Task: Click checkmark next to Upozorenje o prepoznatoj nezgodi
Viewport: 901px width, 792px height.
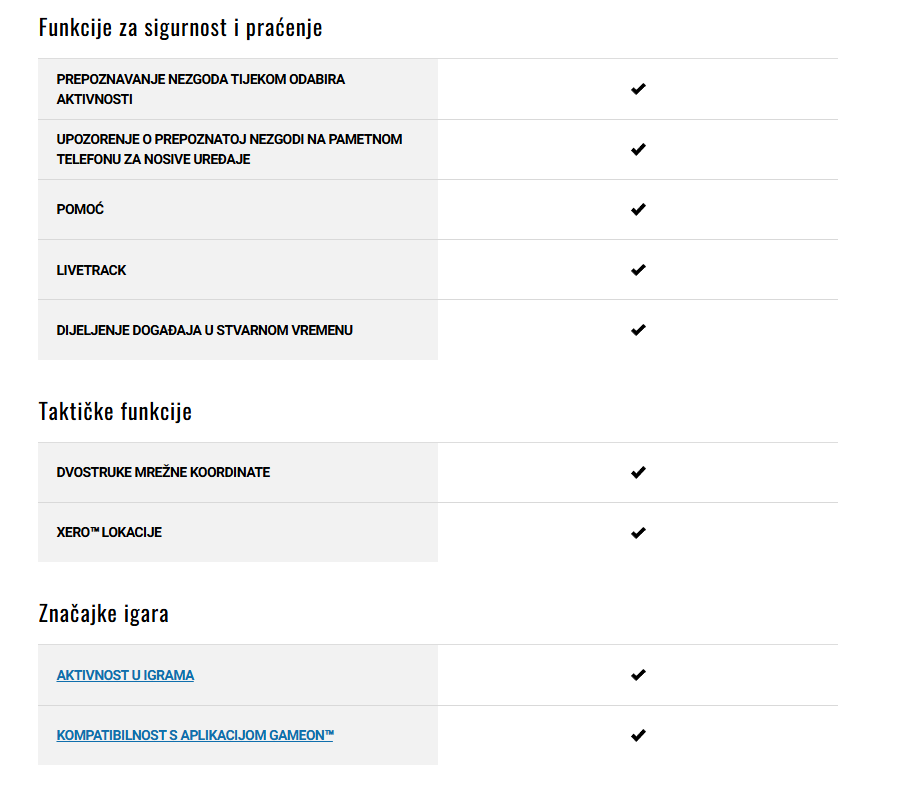Action: click(x=638, y=149)
